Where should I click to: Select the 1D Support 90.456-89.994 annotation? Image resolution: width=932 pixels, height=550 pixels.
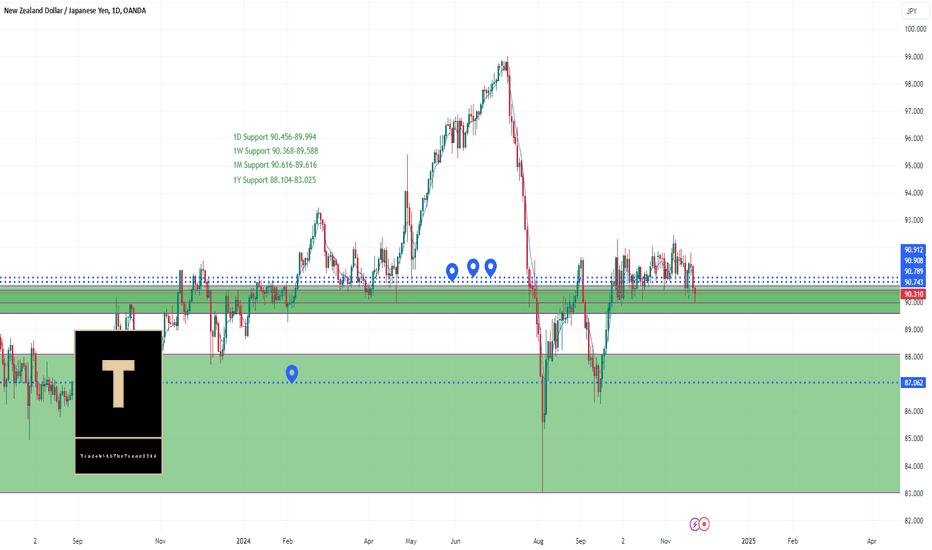pyautogui.click(x=275, y=137)
